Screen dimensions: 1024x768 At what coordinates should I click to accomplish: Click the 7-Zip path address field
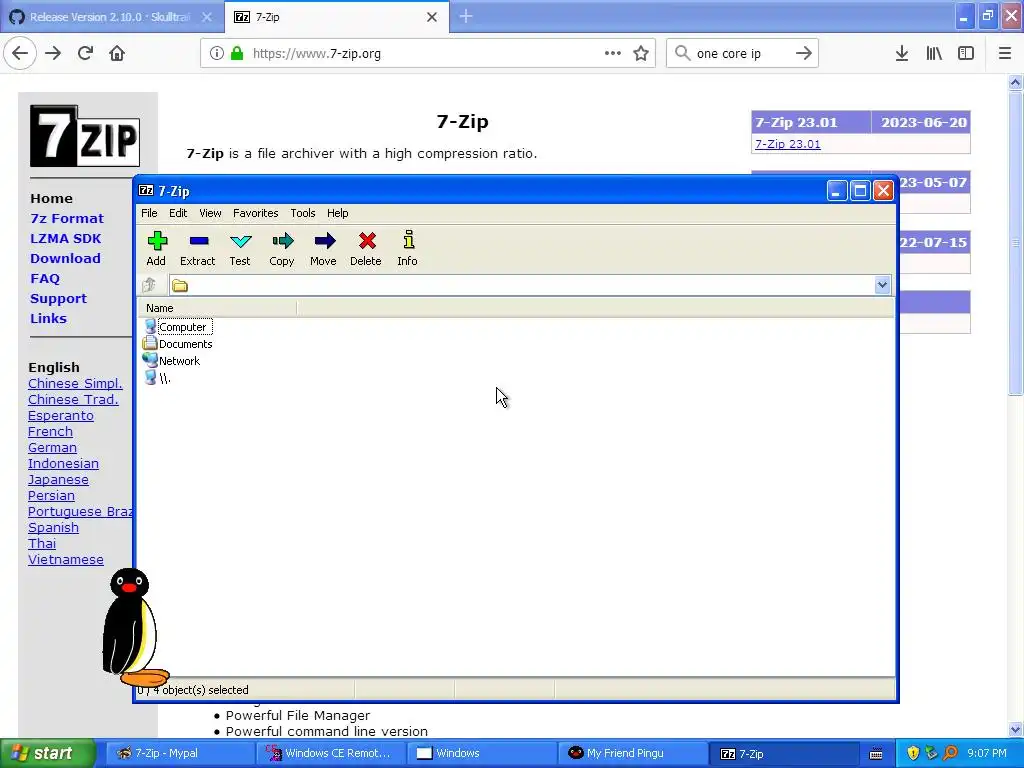pyautogui.click(x=522, y=285)
